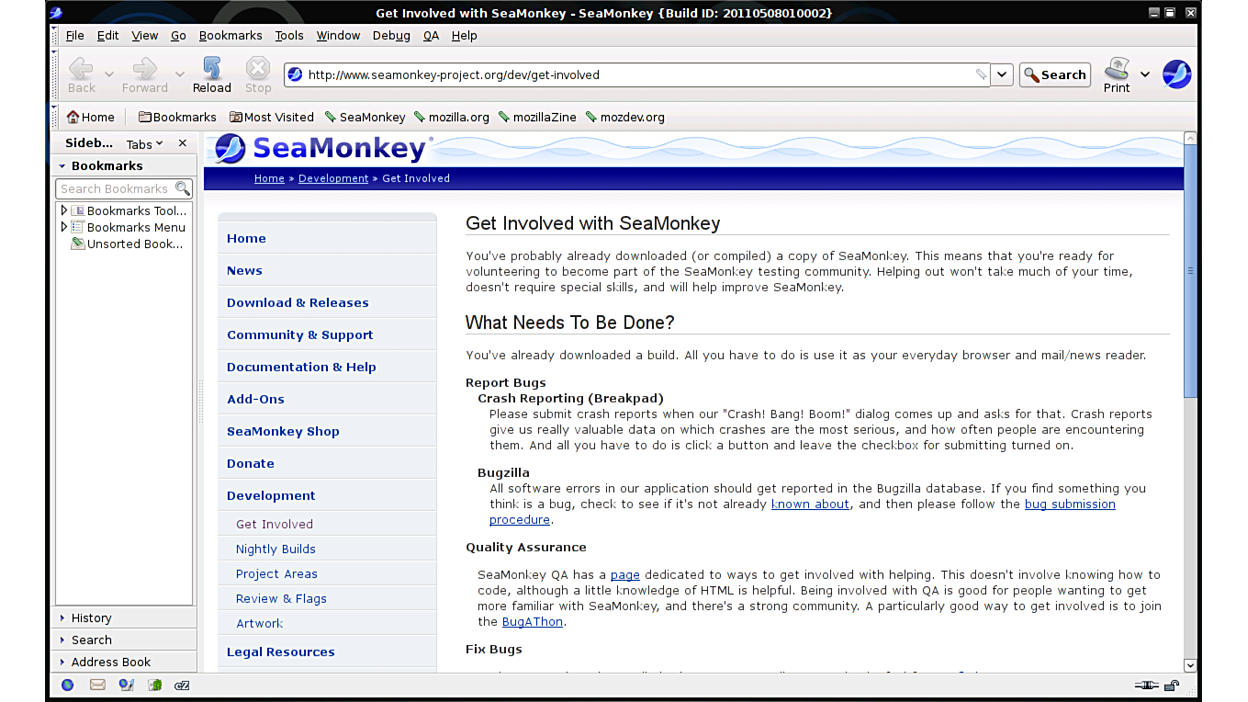Click the Reload toolbar button
1248x702 pixels.
pyautogui.click(x=211, y=74)
